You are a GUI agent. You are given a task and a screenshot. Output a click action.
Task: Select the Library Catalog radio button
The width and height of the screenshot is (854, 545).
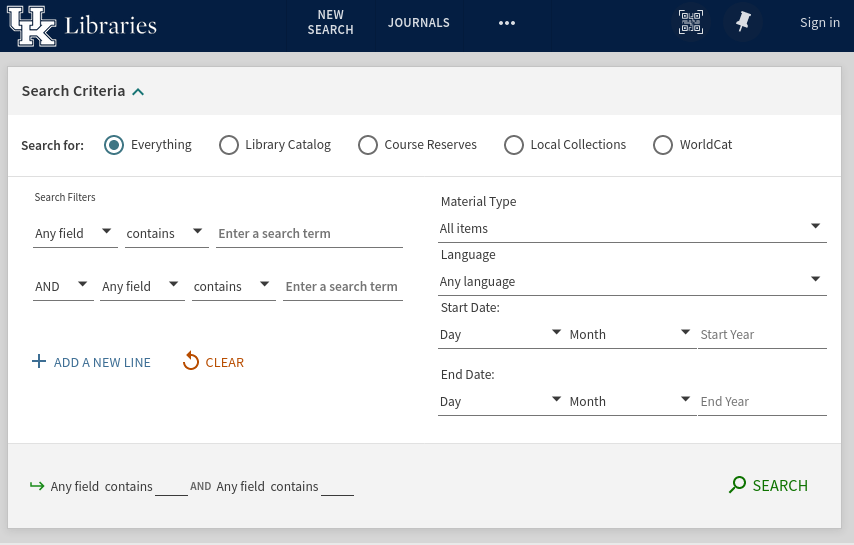229,145
